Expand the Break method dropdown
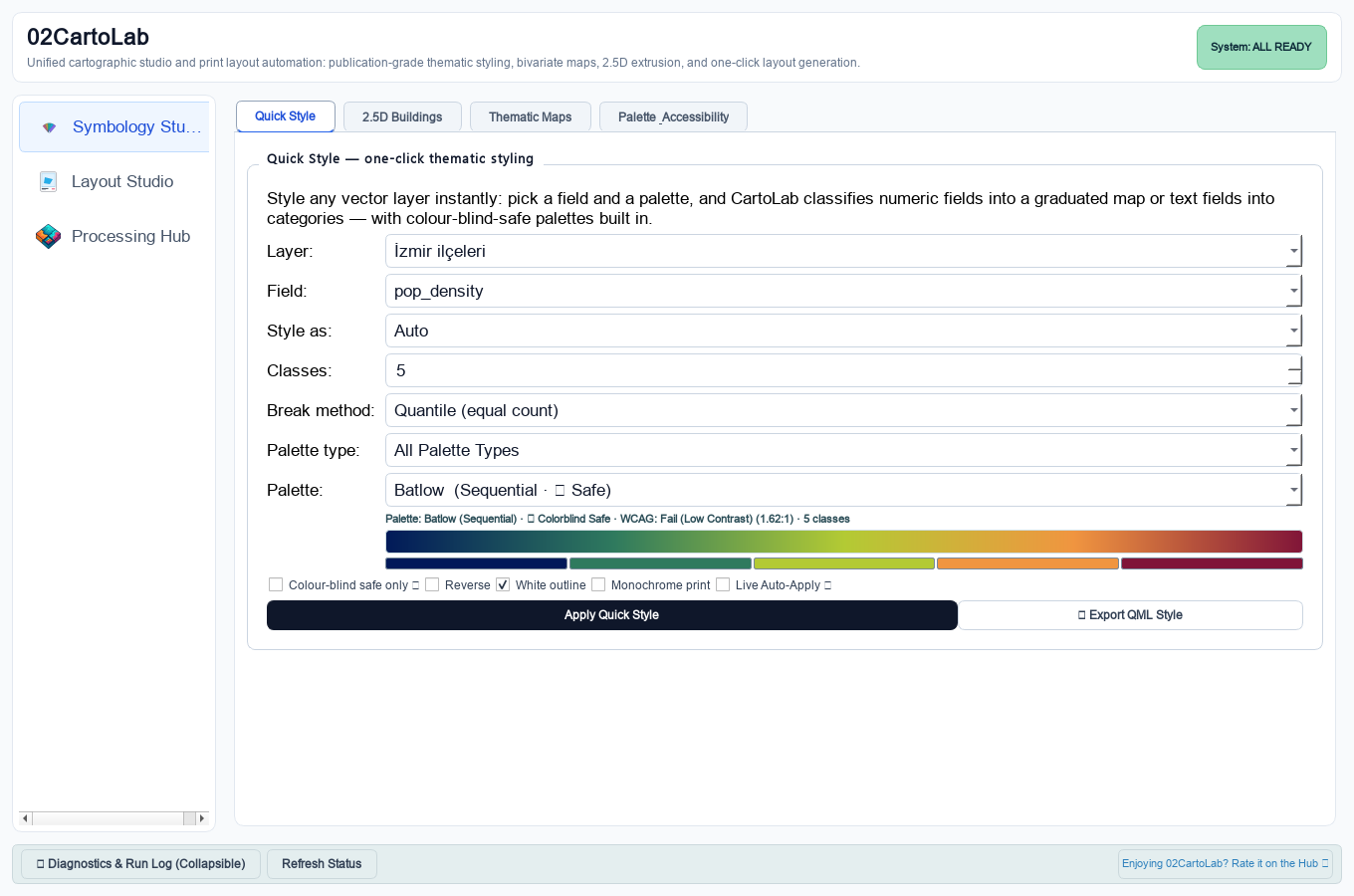The image size is (1354, 896). click(x=843, y=410)
